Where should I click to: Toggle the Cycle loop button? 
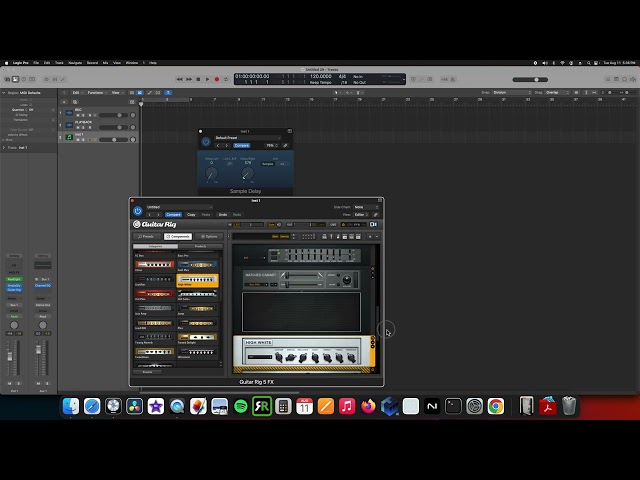coord(226,79)
